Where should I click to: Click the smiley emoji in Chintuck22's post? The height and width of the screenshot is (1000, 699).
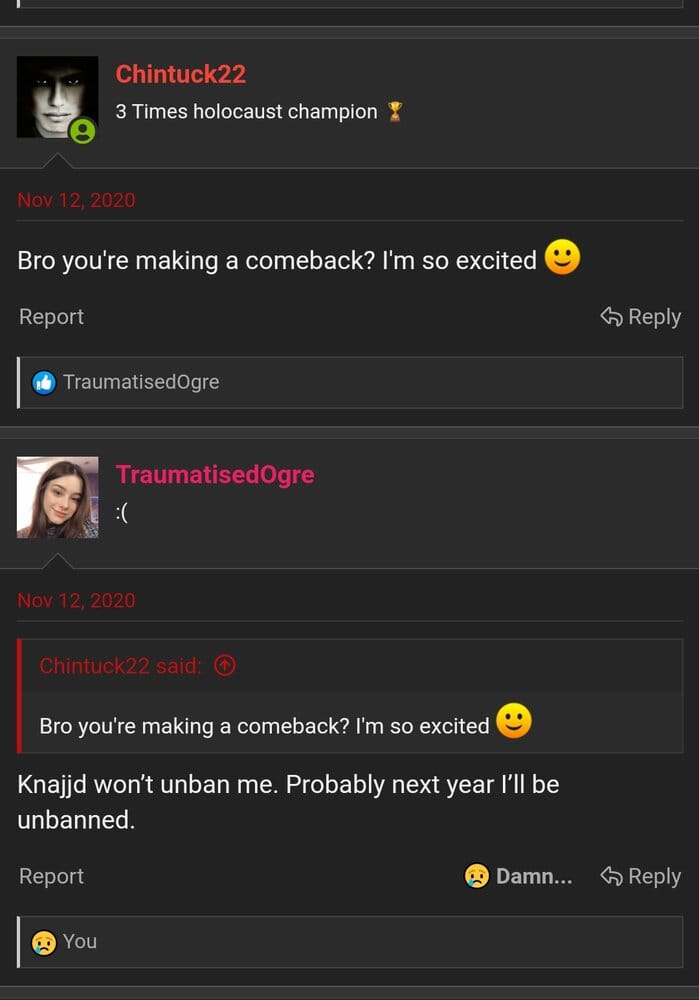[562, 260]
